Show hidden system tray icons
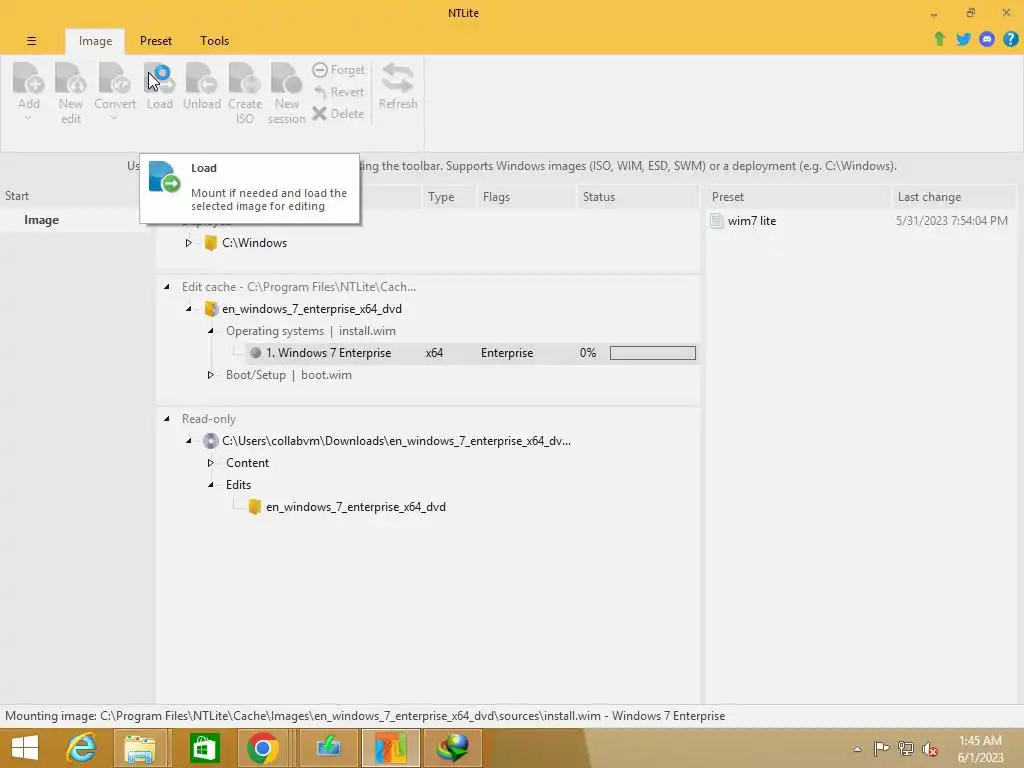 coord(857,749)
